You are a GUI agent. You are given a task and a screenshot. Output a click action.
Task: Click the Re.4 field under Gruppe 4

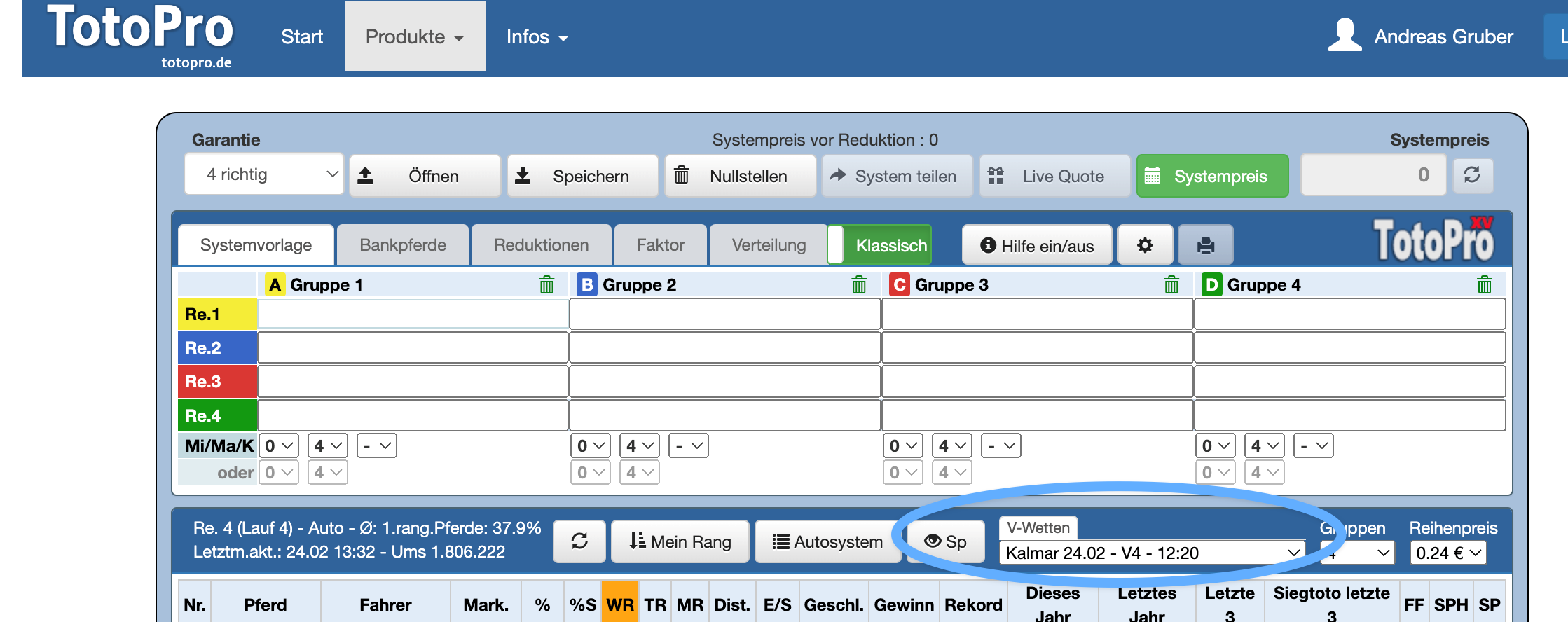point(1349,415)
